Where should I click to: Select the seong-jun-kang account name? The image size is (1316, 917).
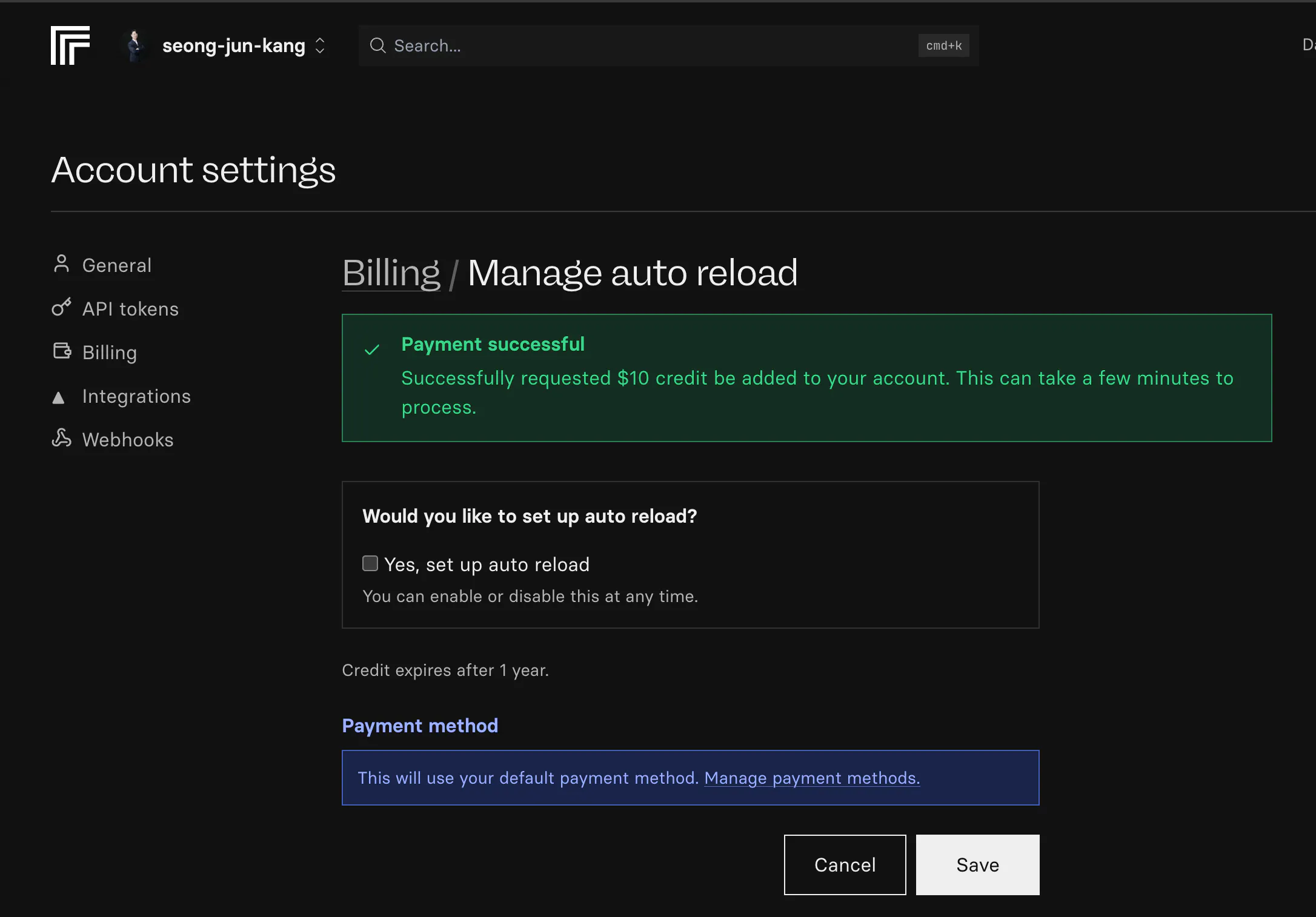pyautogui.click(x=233, y=45)
